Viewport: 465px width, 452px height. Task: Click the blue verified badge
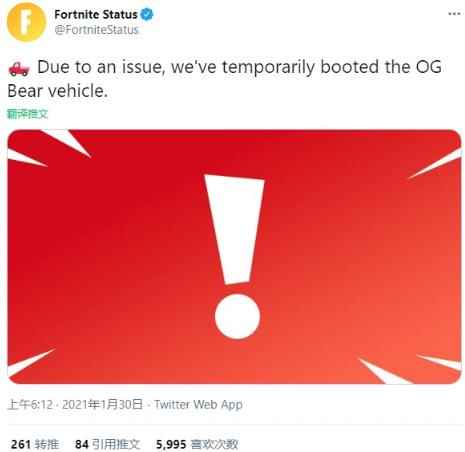point(147,14)
